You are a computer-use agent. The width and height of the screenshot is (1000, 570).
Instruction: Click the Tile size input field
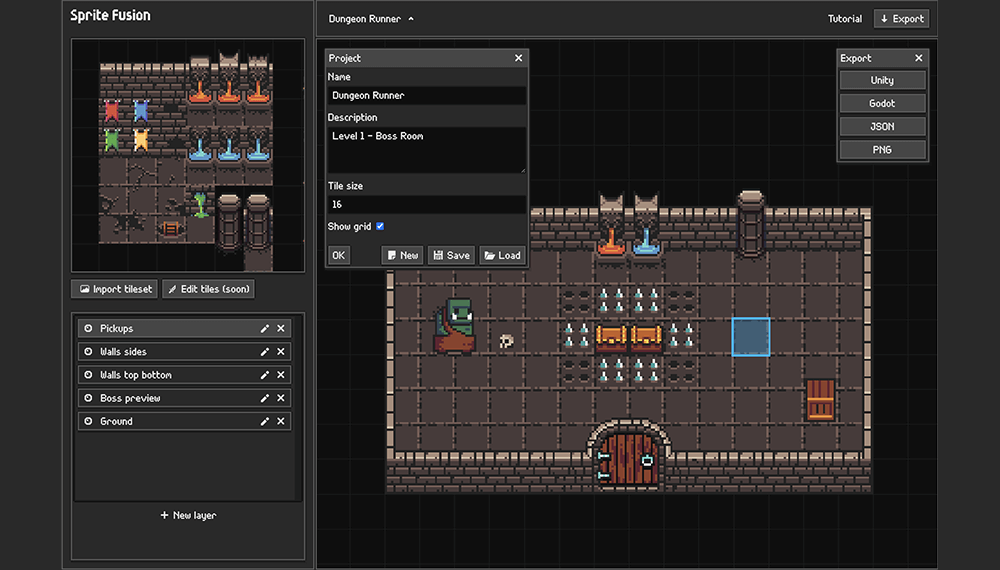pos(426,204)
